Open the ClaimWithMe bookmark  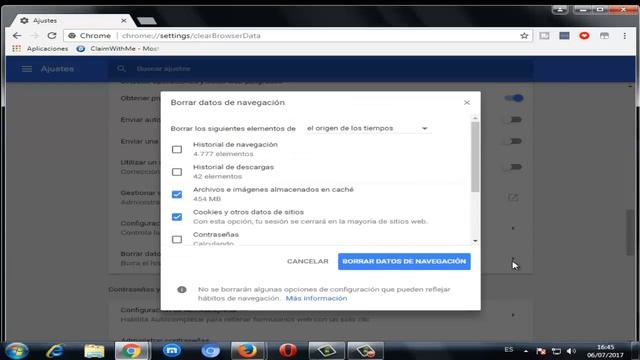[x=118, y=49]
